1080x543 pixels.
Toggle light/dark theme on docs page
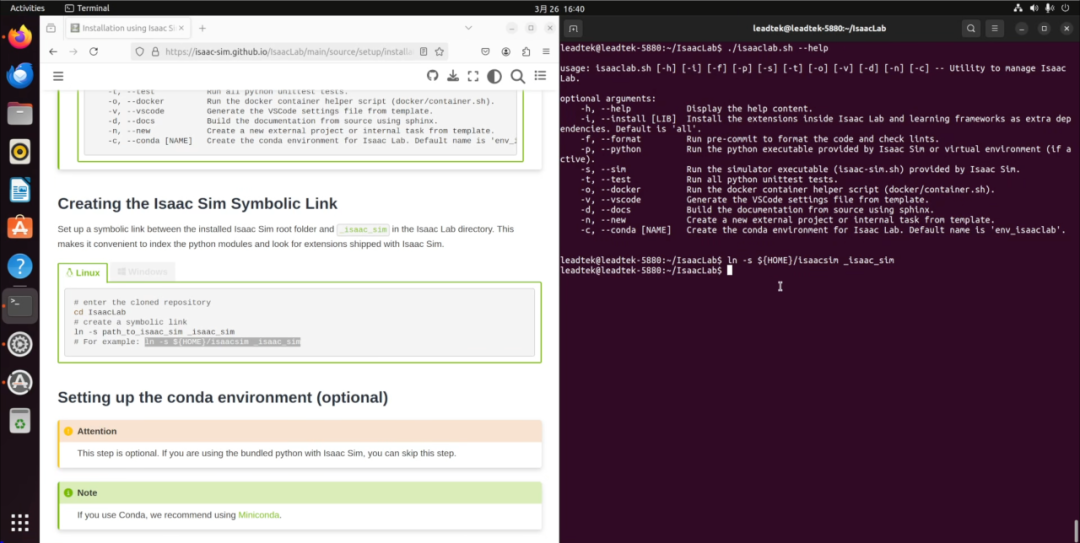point(495,76)
